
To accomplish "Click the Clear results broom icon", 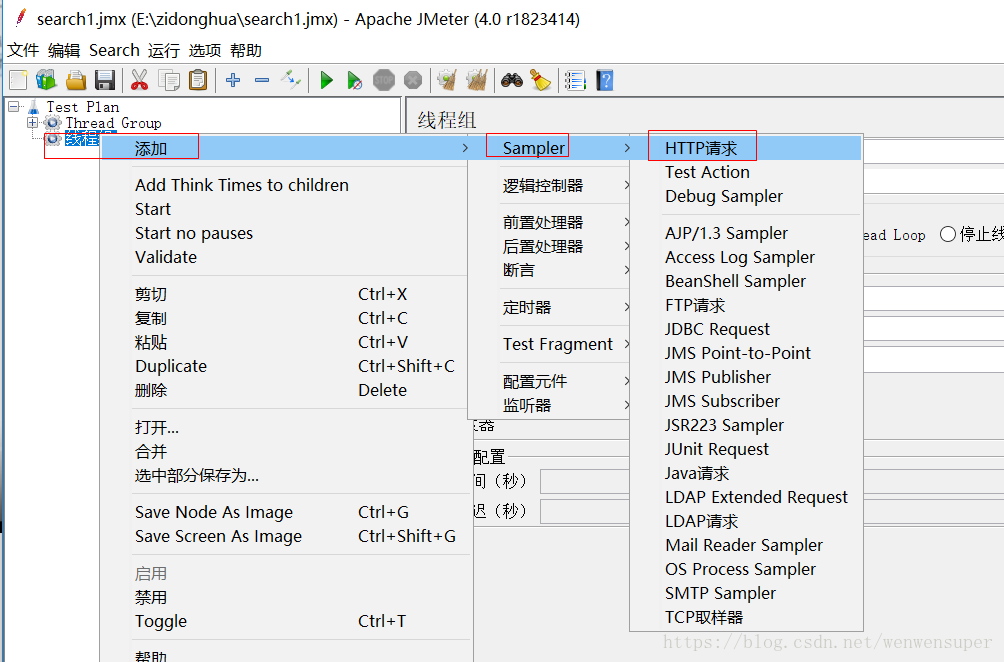I will pos(447,80).
